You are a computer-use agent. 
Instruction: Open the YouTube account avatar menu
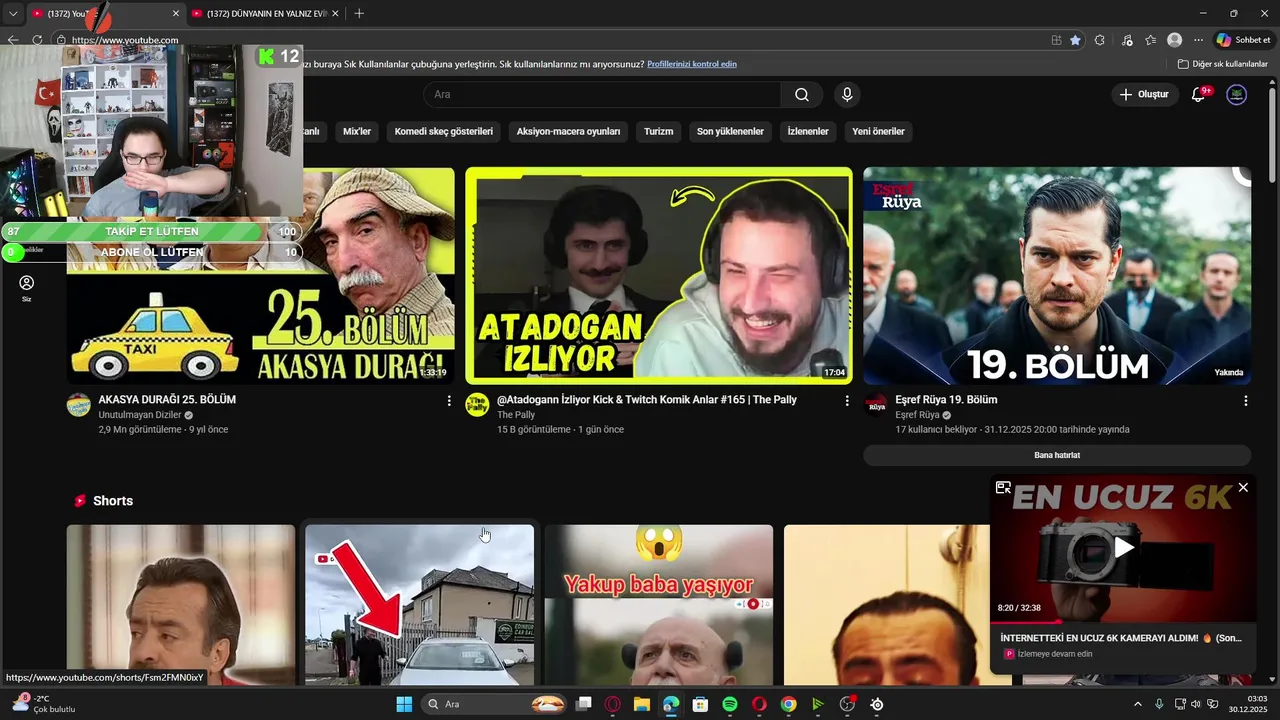click(x=1237, y=94)
